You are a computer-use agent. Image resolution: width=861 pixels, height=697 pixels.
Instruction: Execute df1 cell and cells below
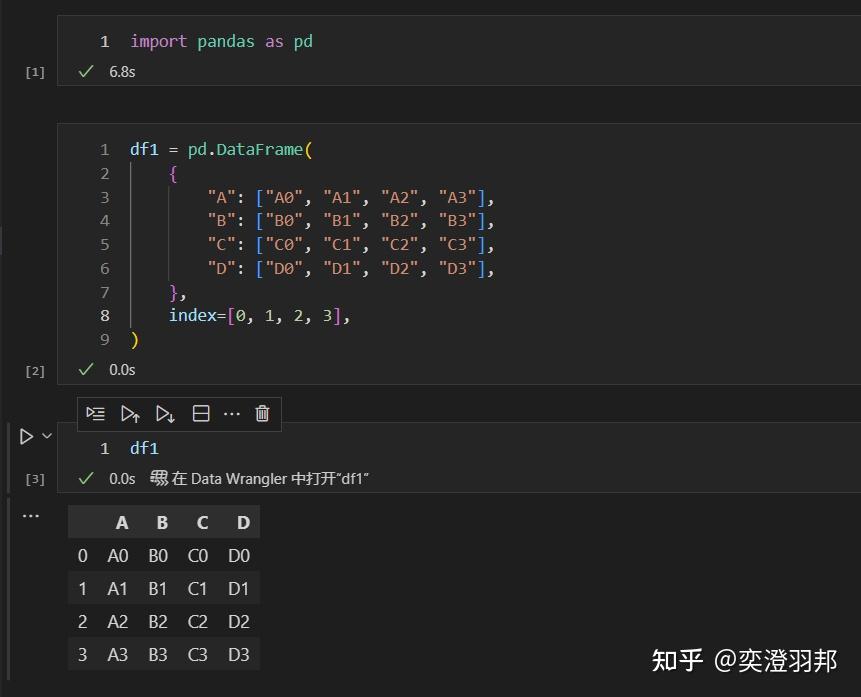tap(165, 413)
